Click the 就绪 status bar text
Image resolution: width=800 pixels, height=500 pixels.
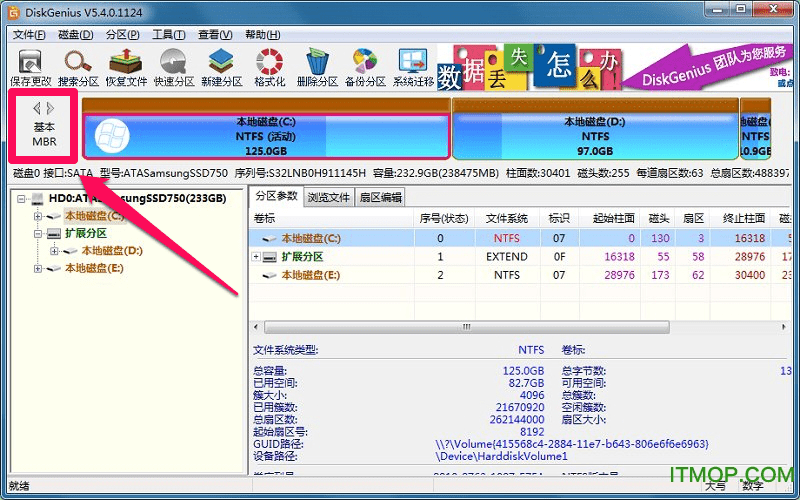point(19,485)
